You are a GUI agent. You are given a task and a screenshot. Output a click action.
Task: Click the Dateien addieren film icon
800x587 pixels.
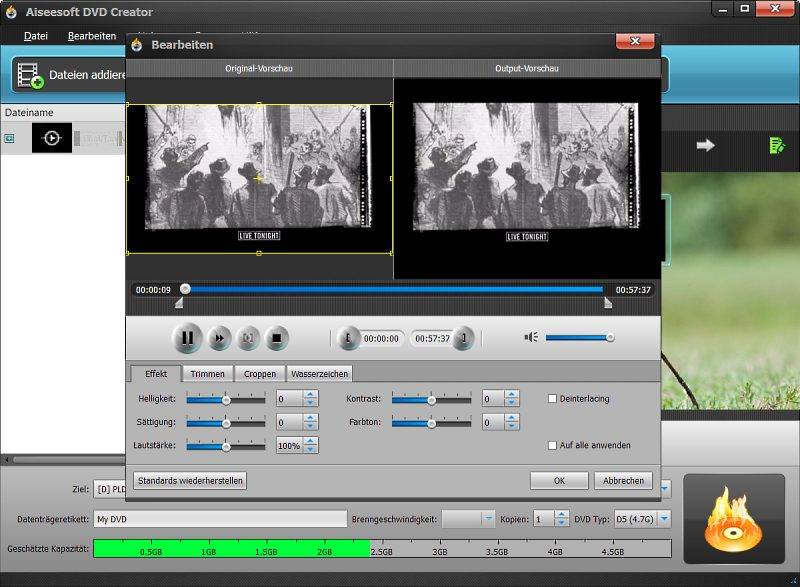[30, 75]
